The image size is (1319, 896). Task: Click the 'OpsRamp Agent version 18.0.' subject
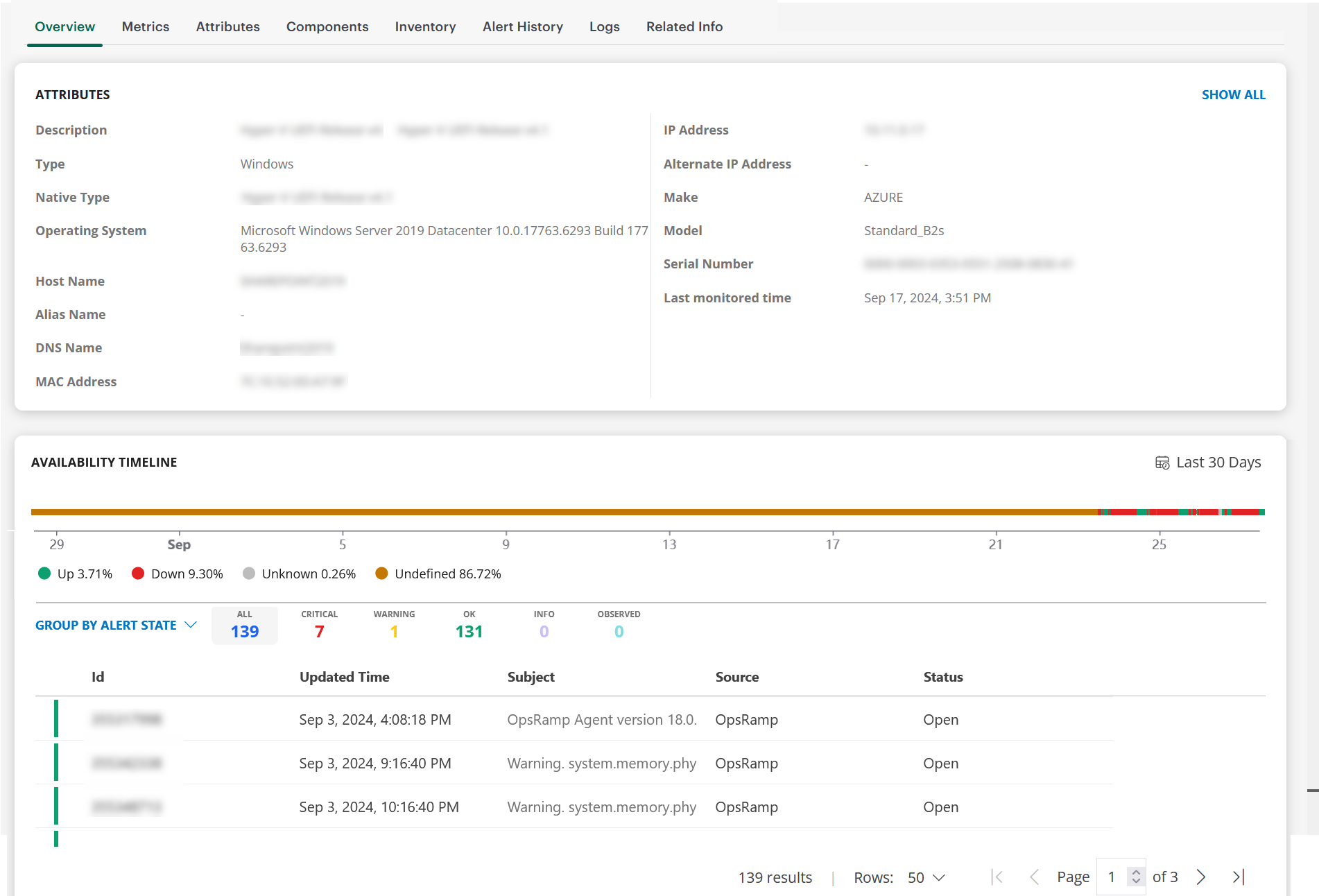coord(602,720)
